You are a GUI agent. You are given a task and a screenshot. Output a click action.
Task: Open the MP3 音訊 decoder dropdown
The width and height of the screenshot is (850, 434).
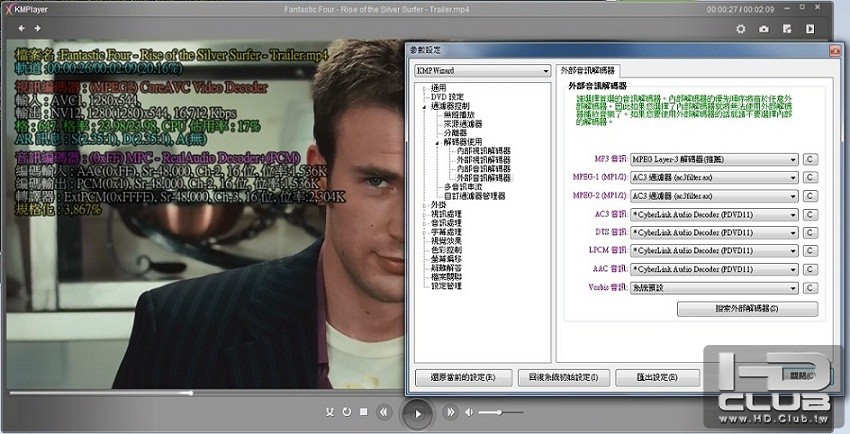(x=714, y=159)
